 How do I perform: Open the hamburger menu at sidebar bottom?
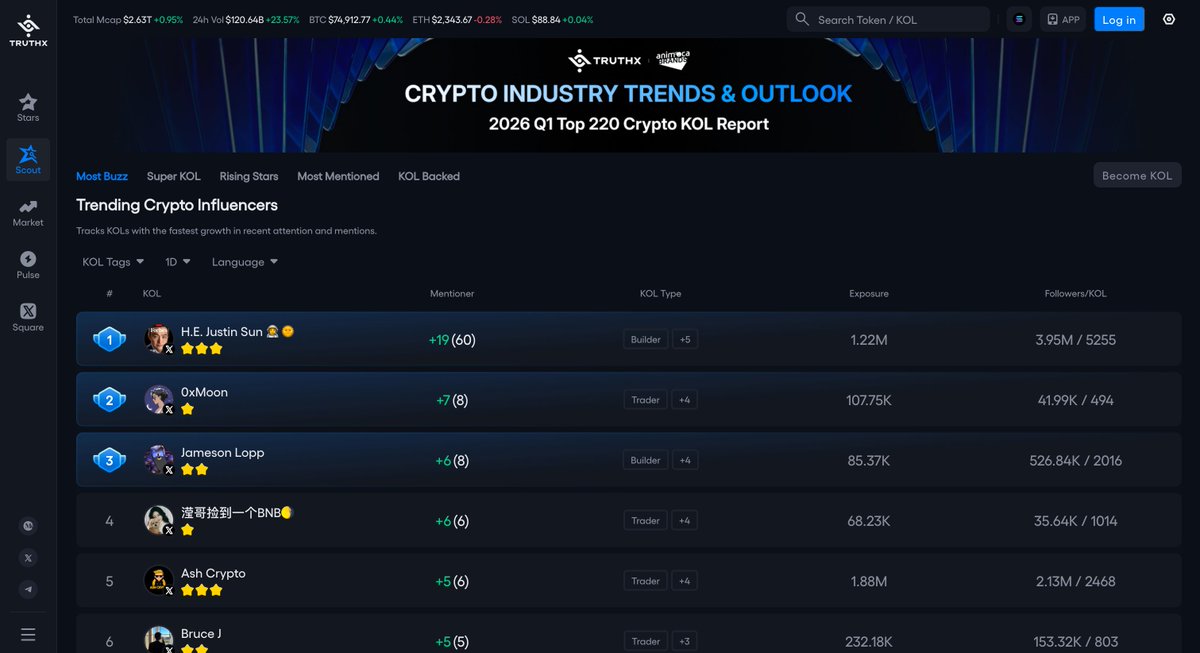coord(28,634)
